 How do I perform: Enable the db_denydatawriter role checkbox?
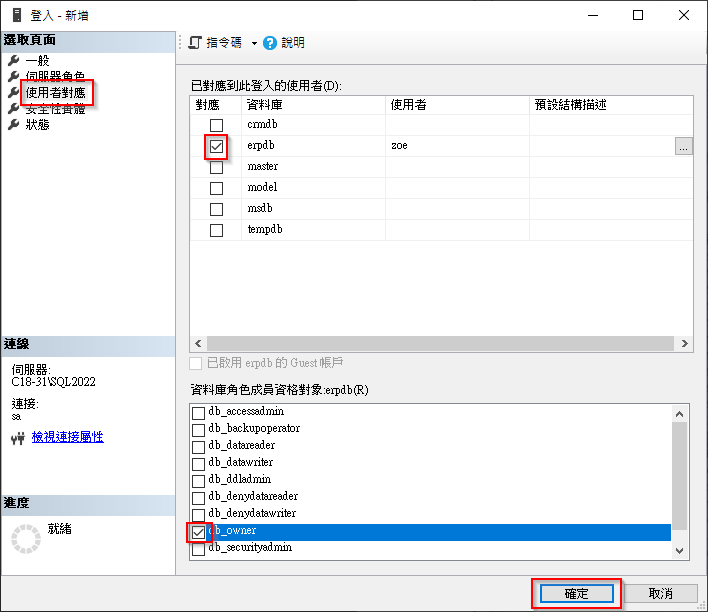[198, 515]
